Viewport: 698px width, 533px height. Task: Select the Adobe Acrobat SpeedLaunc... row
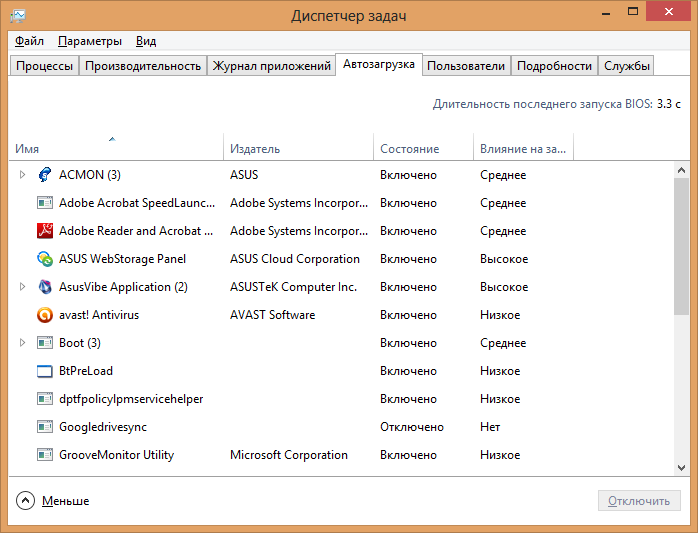[341, 203]
